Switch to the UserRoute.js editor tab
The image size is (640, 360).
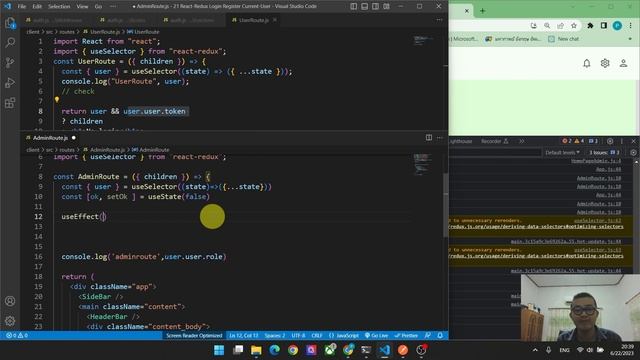coord(253,20)
